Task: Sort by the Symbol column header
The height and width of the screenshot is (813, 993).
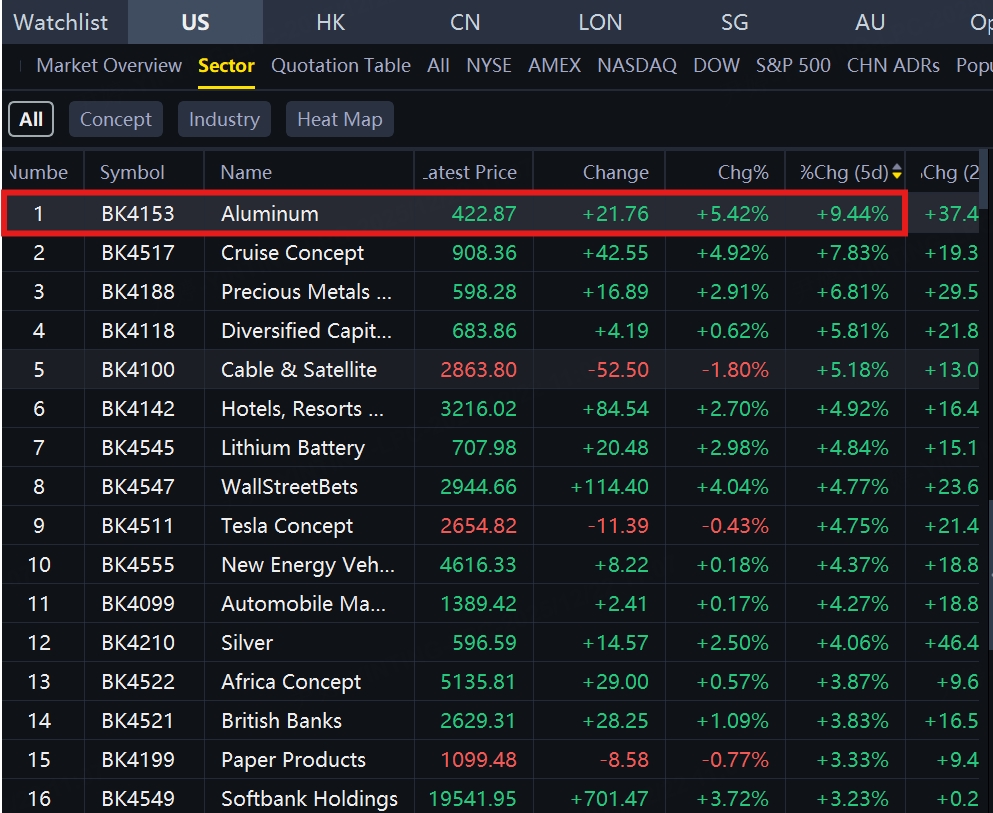Action: (132, 173)
